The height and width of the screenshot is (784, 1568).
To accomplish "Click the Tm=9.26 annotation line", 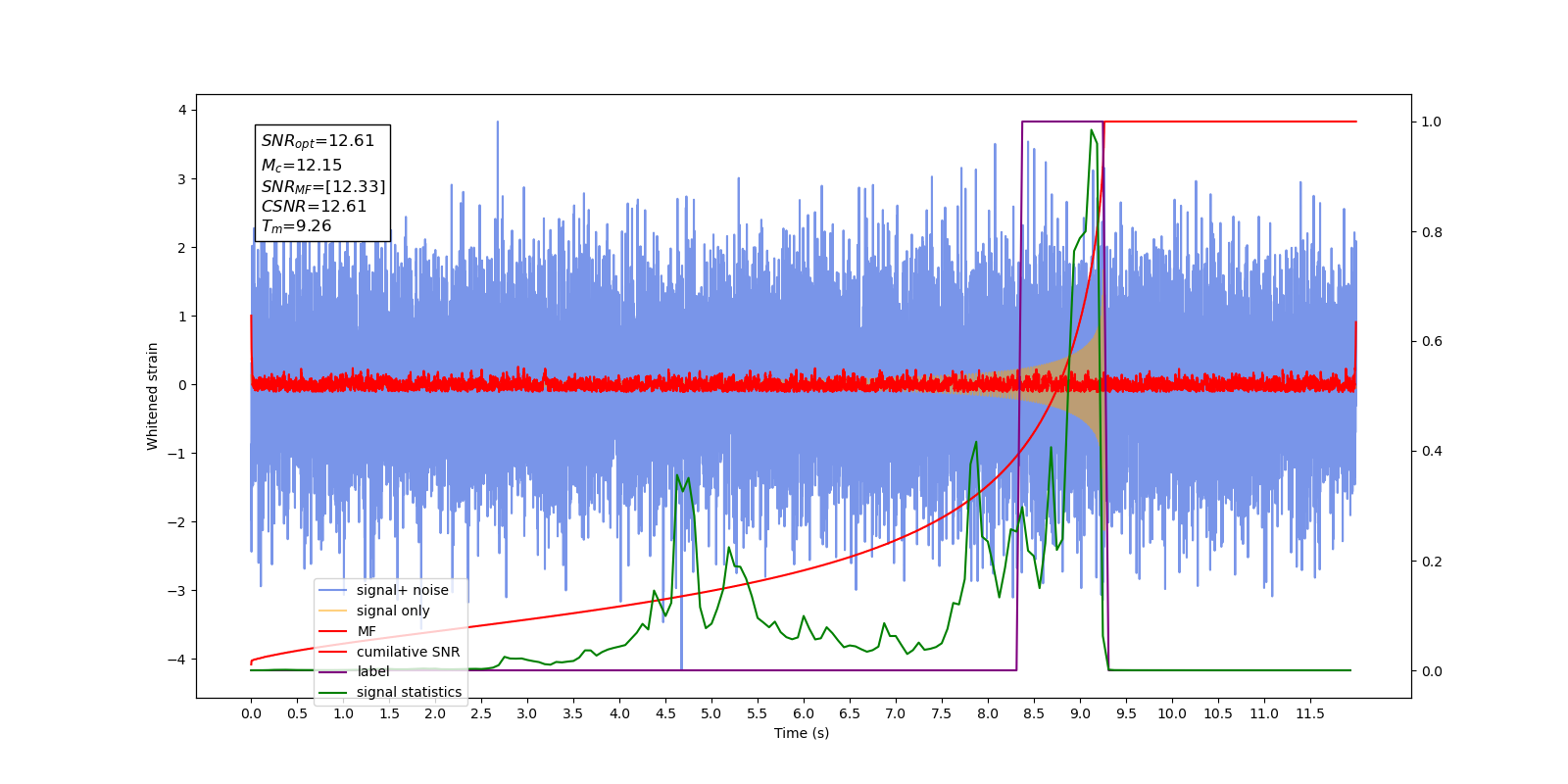I will [x=296, y=226].
